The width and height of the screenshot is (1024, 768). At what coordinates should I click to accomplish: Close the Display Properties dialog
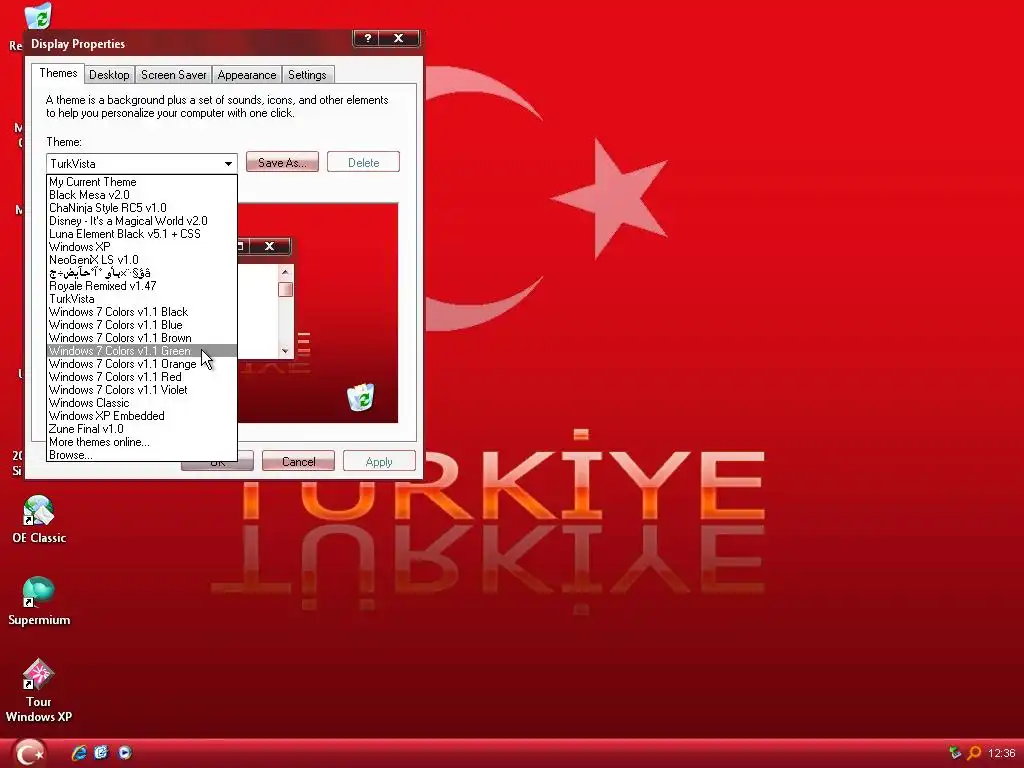click(x=398, y=39)
